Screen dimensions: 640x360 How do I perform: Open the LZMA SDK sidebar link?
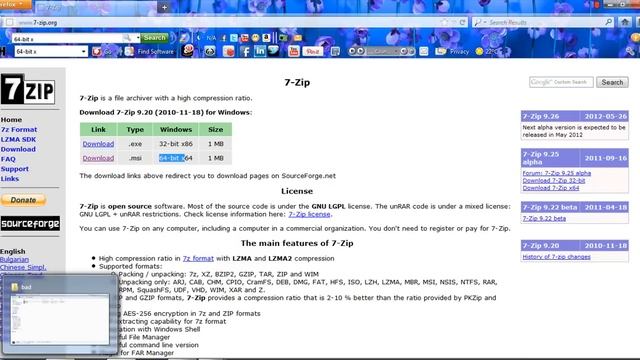[x=18, y=139]
